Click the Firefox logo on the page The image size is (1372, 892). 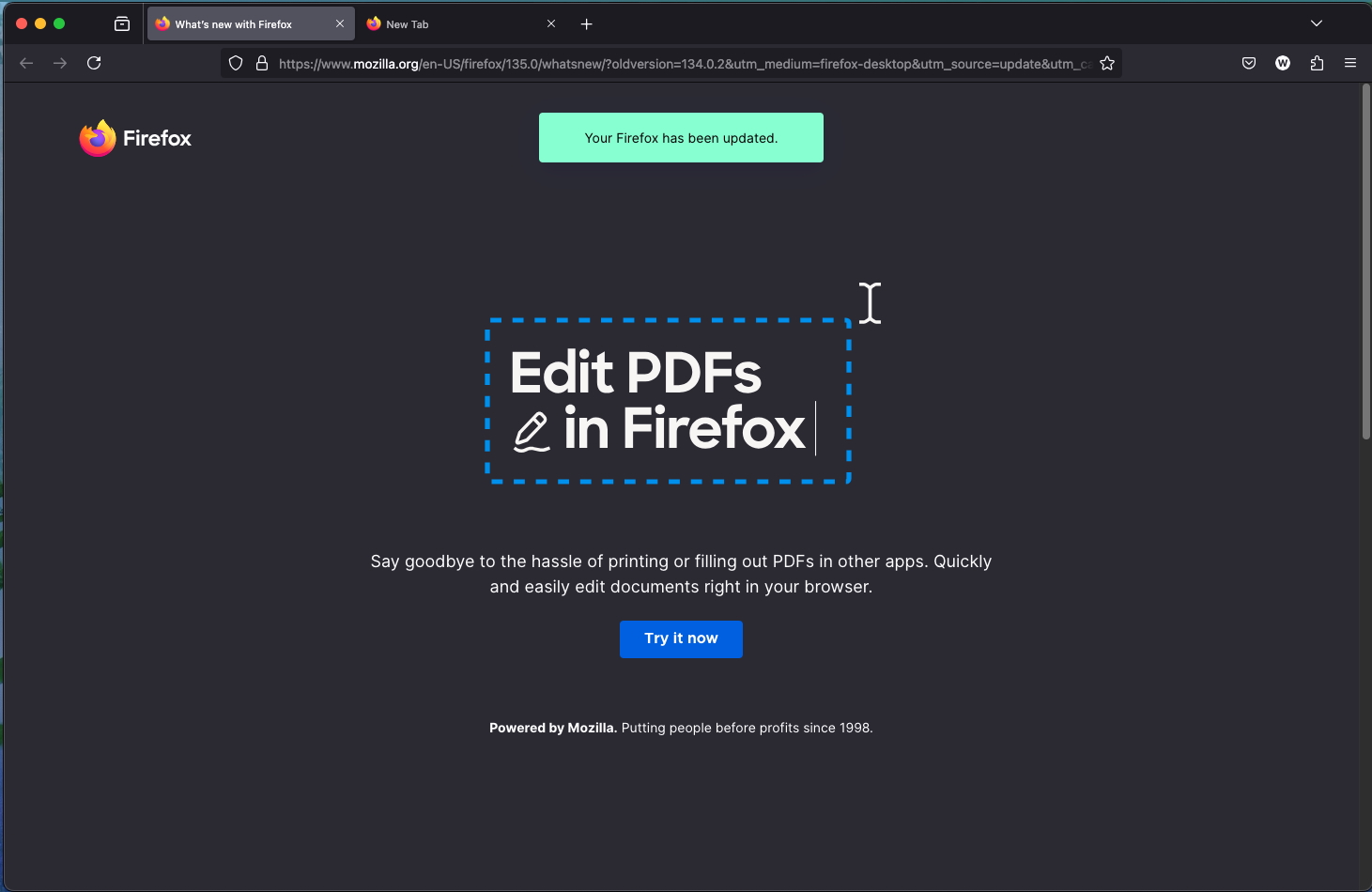click(x=135, y=138)
